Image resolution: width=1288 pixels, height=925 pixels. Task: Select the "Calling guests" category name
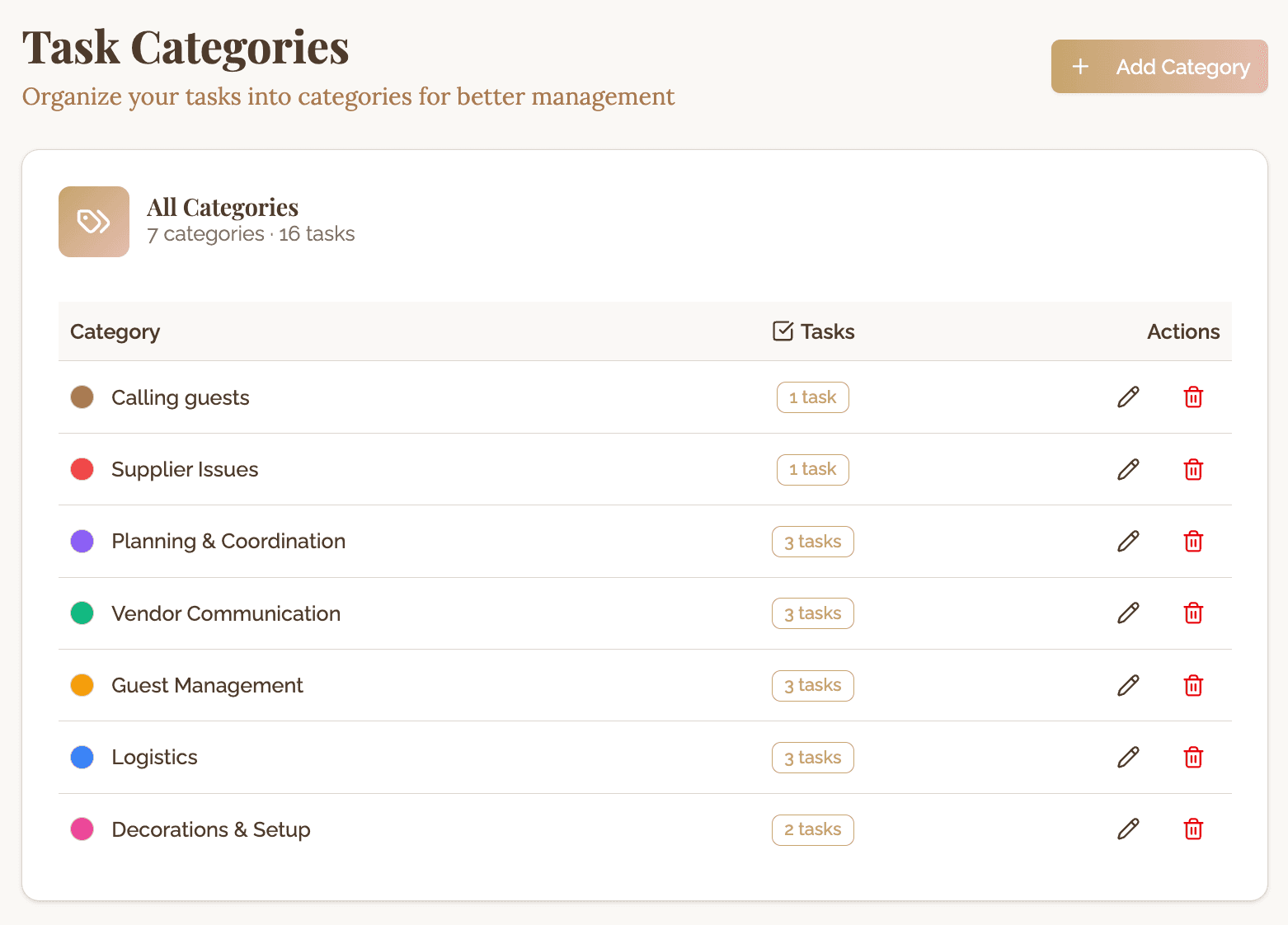(181, 398)
